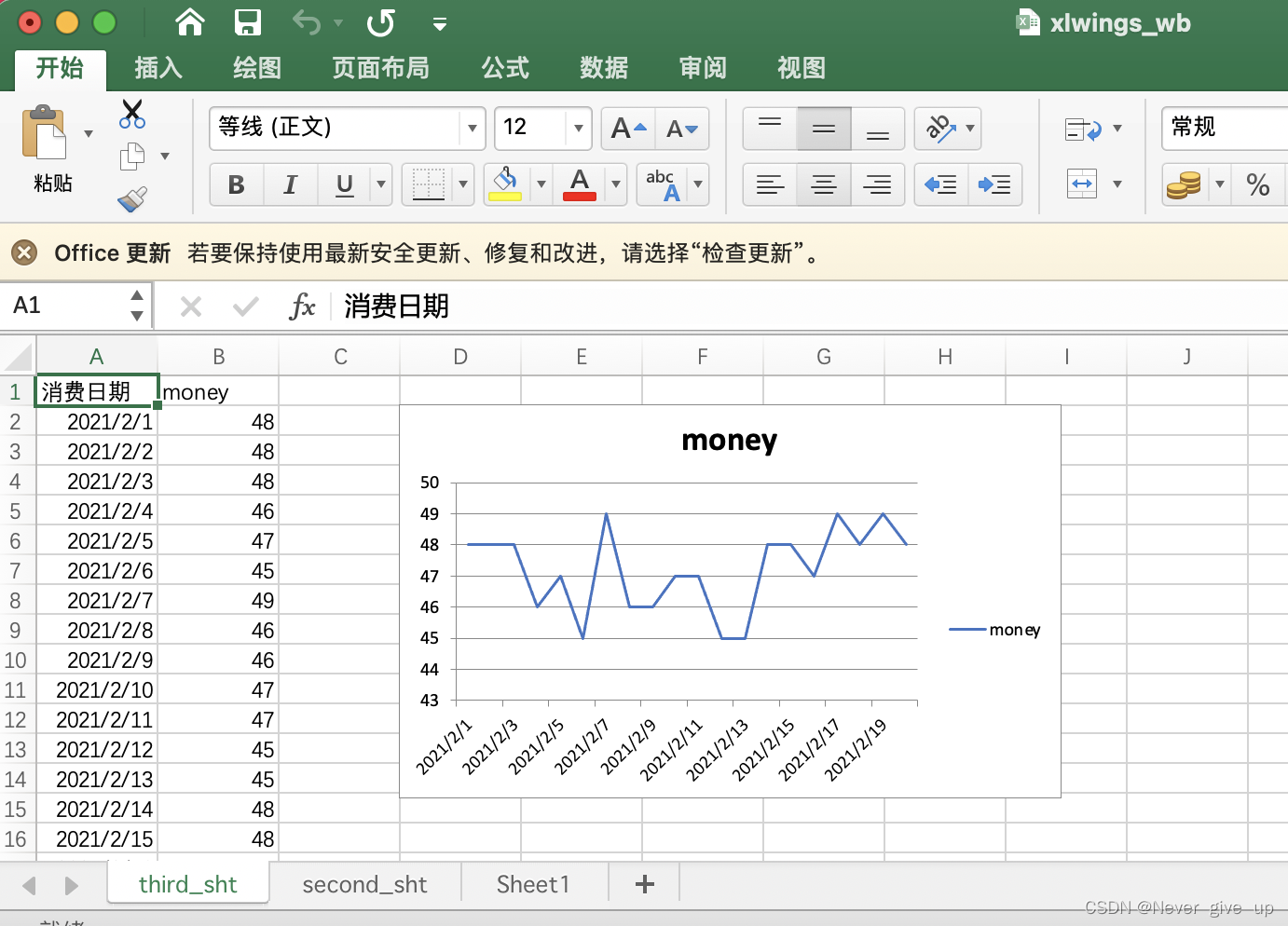
Task: Center text horizontally
Action: coord(824,184)
